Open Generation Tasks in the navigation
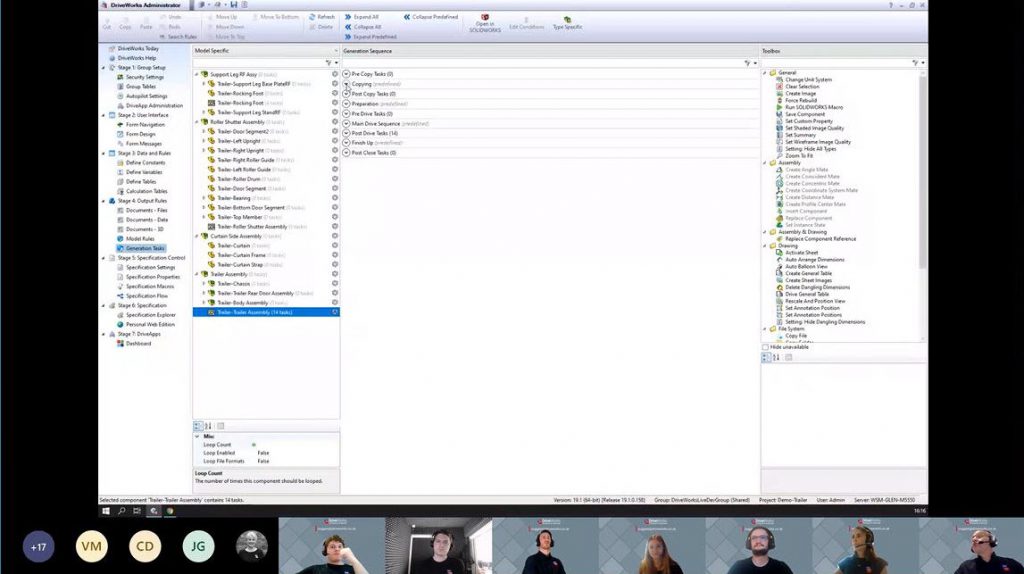The width and height of the screenshot is (1024, 574). (x=145, y=248)
